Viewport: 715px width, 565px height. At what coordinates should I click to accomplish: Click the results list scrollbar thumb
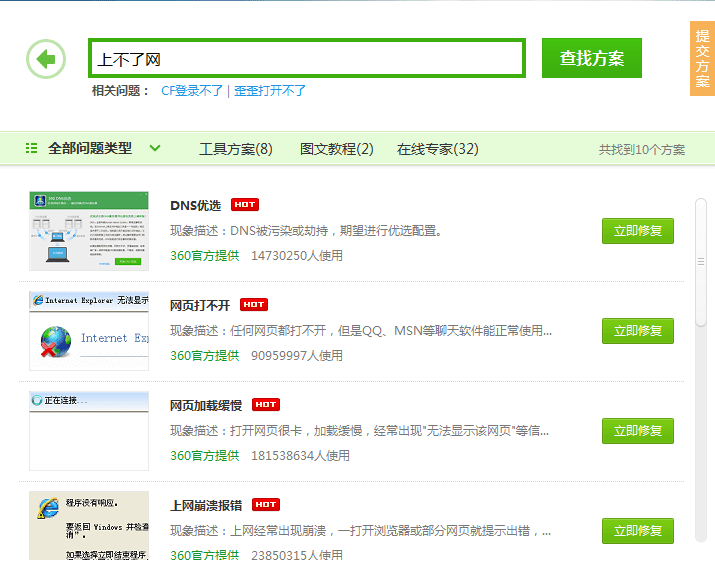pyautogui.click(x=701, y=262)
